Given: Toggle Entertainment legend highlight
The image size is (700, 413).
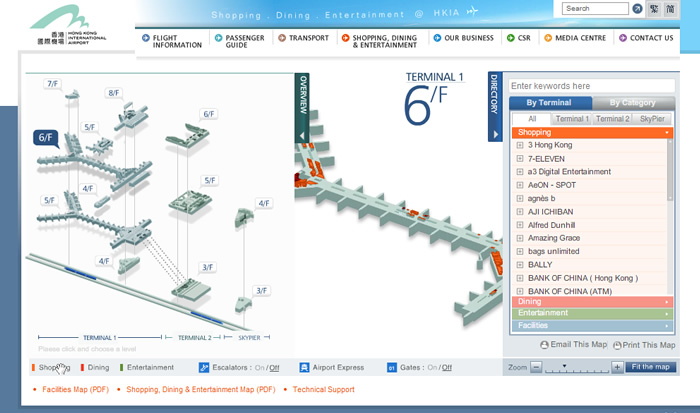Looking at the screenshot, I should [147, 367].
